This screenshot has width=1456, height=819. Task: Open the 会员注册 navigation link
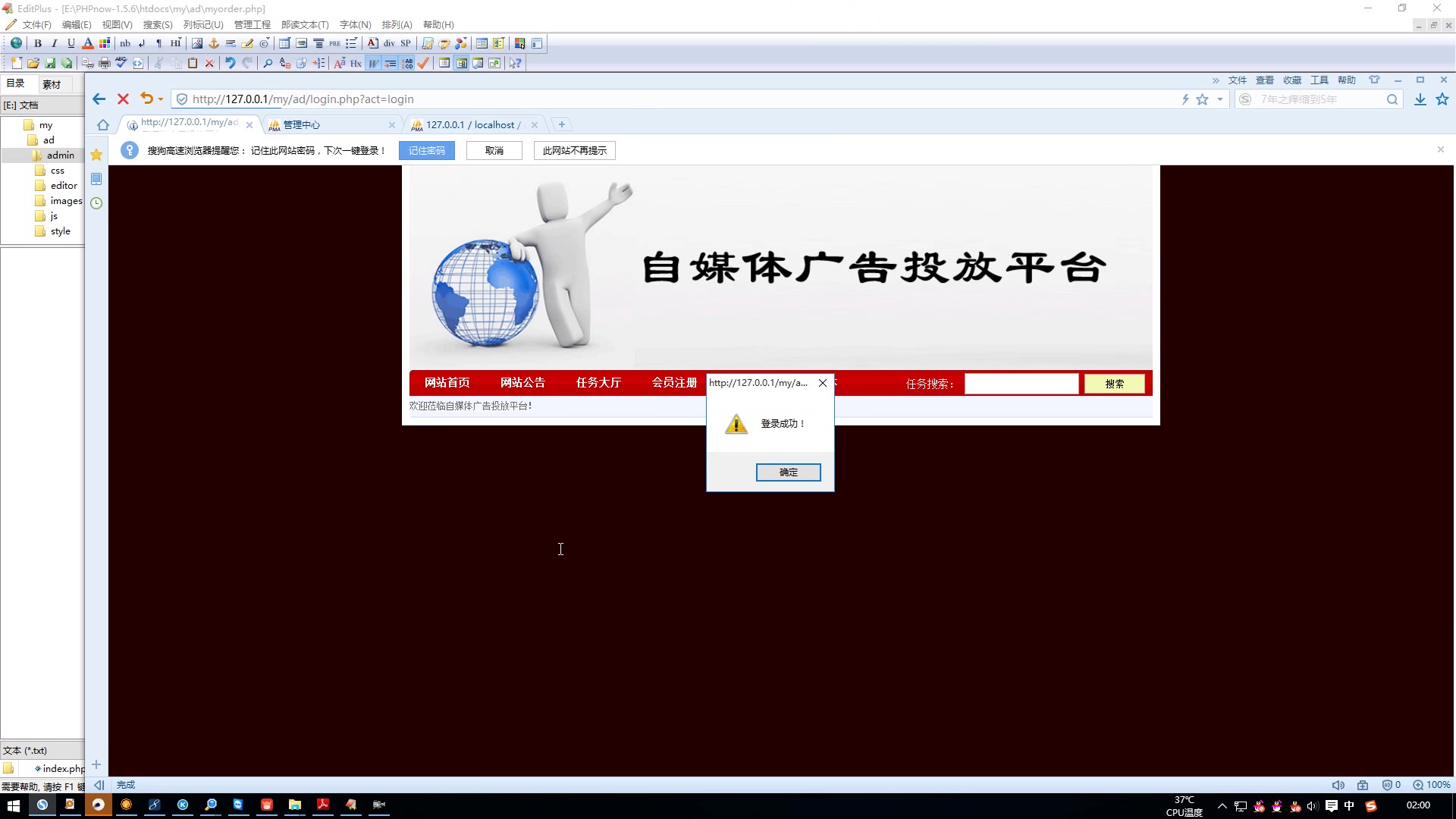[x=675, y=383]
